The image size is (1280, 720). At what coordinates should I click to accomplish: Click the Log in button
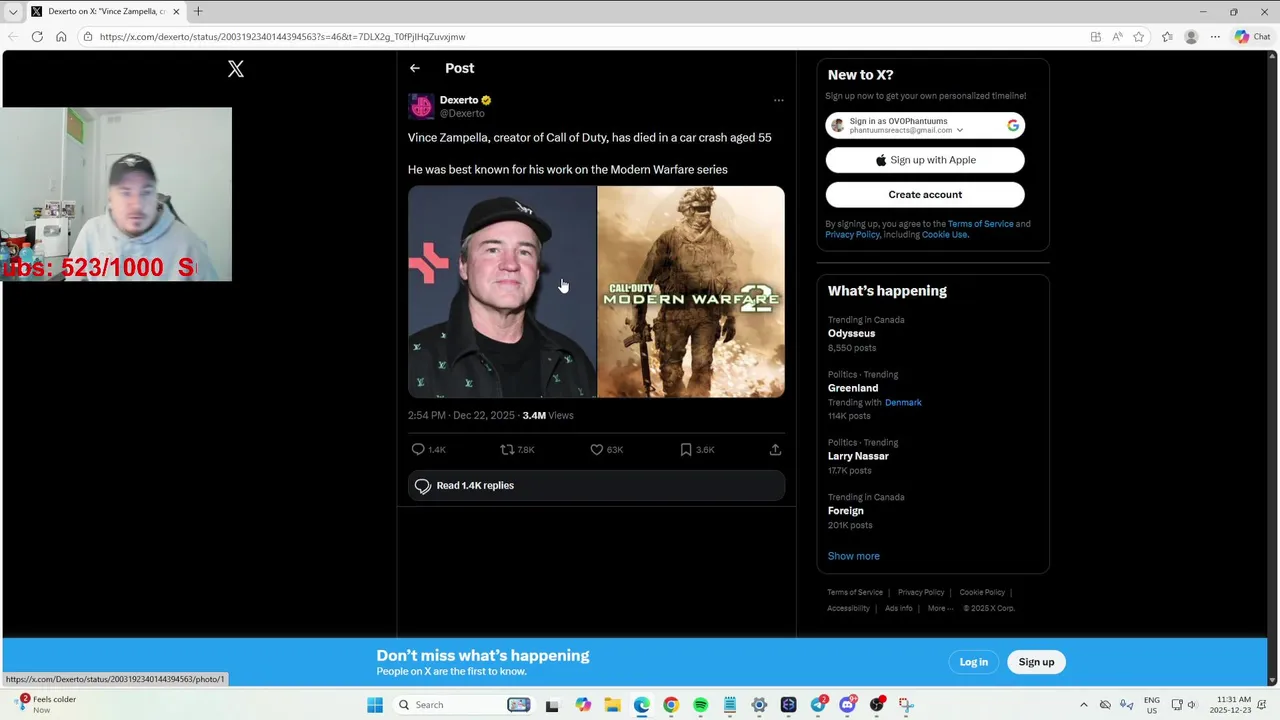973,662
